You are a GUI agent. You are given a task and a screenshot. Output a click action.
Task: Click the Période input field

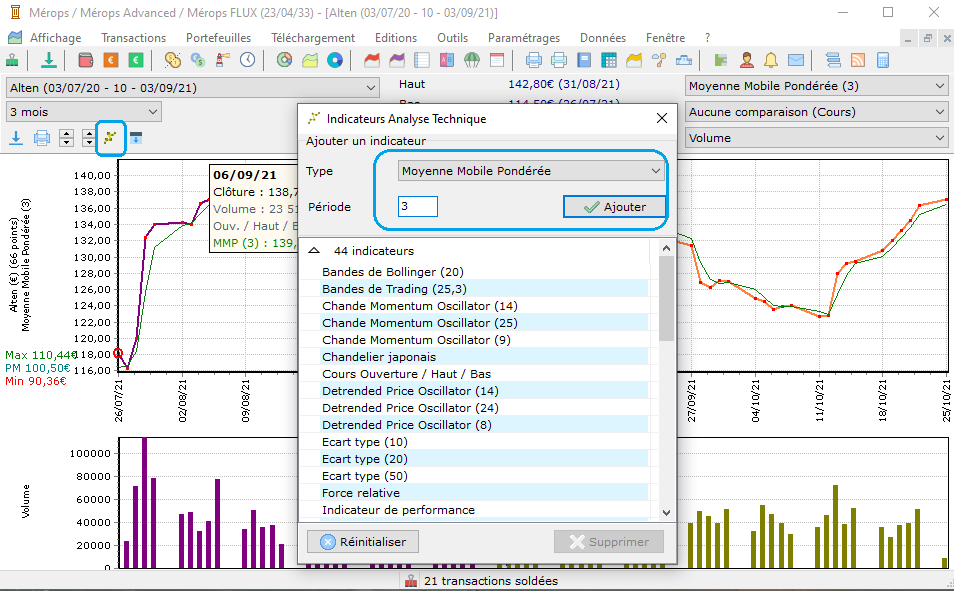(418, 206)
